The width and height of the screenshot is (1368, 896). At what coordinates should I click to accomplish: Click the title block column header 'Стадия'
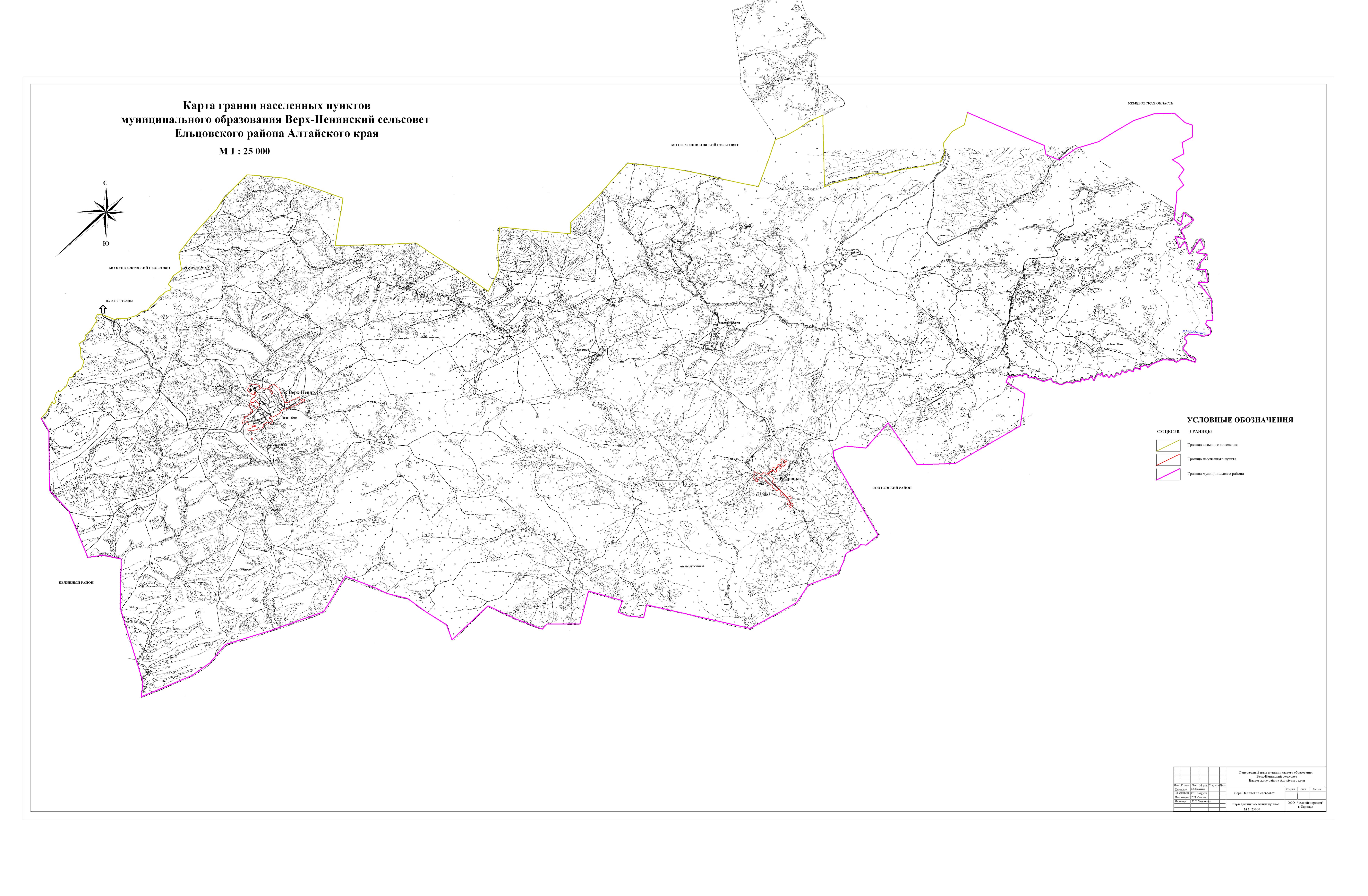(1290, 789)
